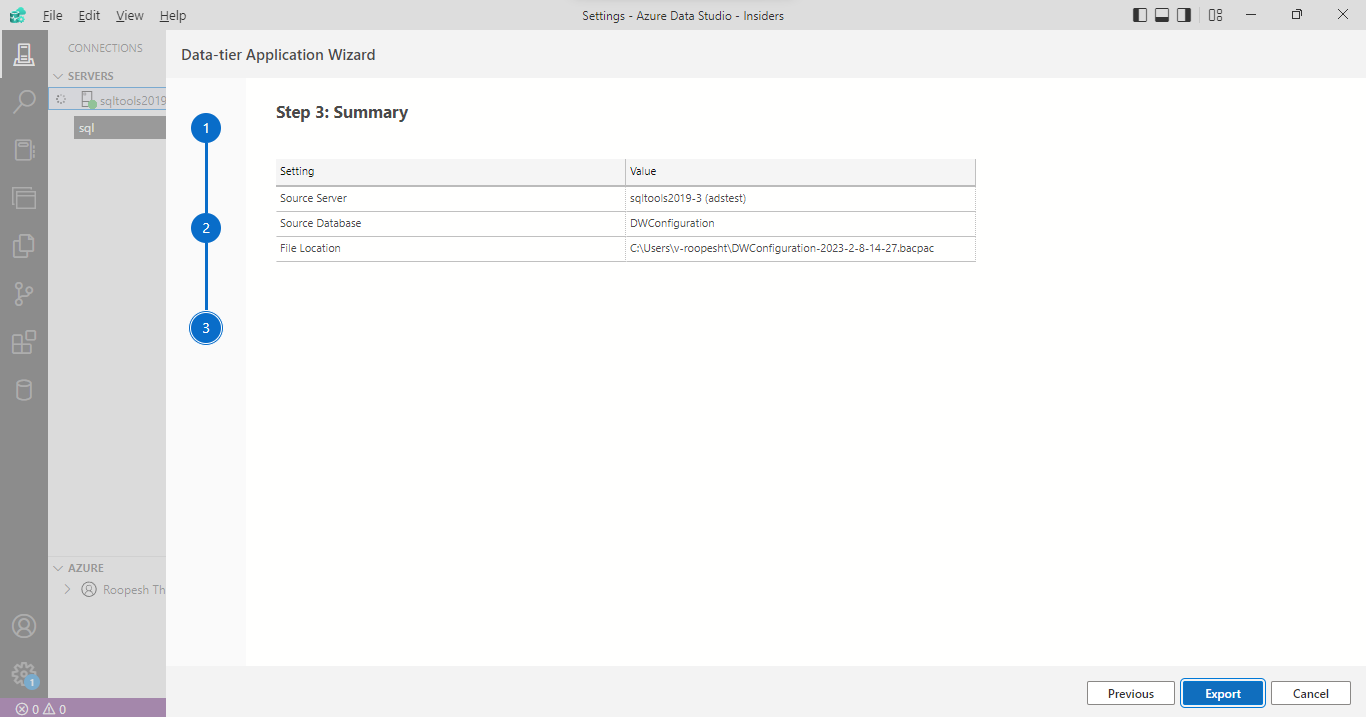Open the Explorer view
1366x717 pixels.
pyautogui.click(x=24, y=245)
